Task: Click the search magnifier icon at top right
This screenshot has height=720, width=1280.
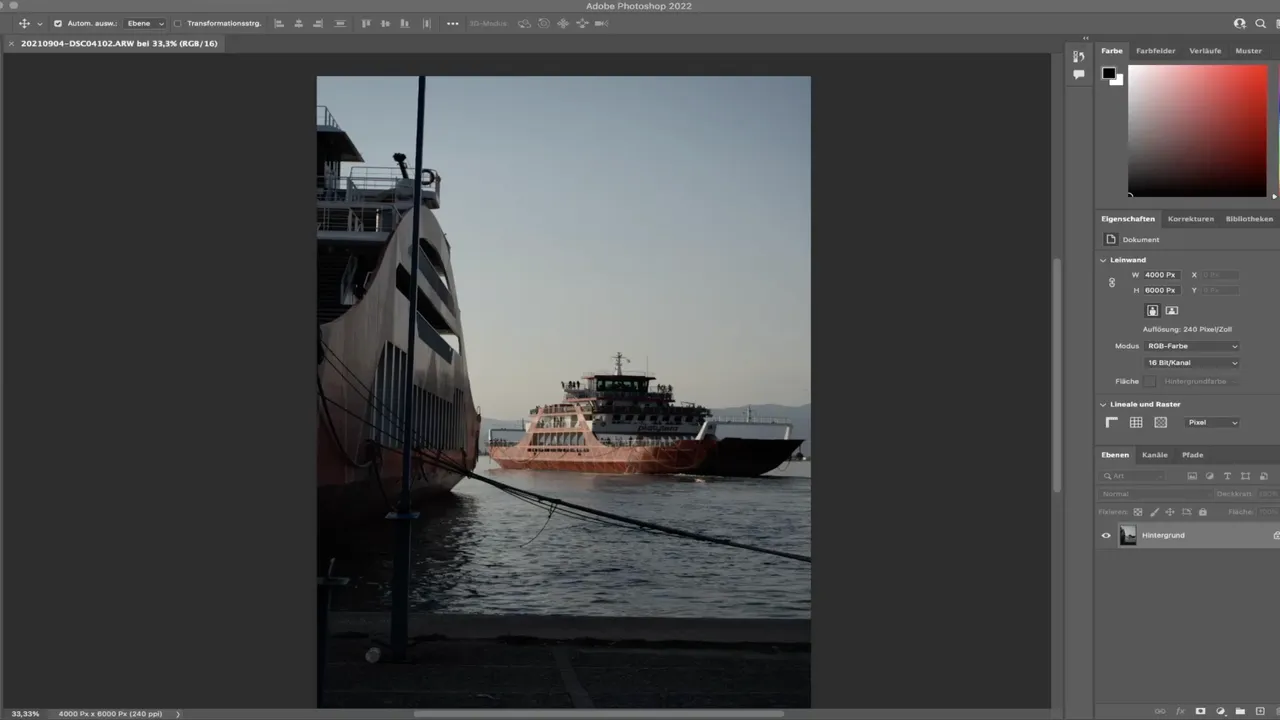Action: 1260,23
